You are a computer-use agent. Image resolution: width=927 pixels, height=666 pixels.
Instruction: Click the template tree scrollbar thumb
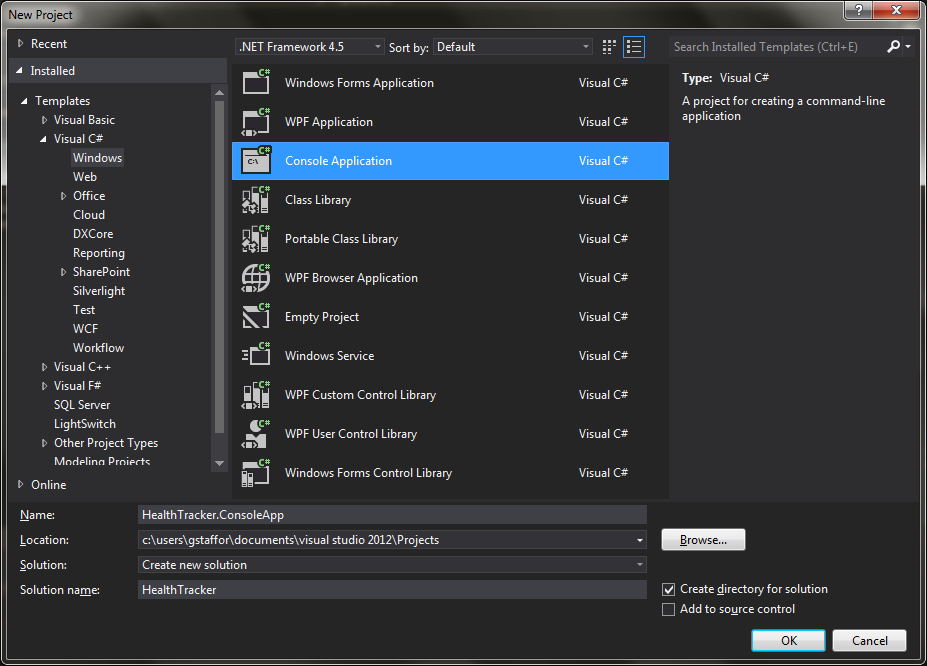219,267
